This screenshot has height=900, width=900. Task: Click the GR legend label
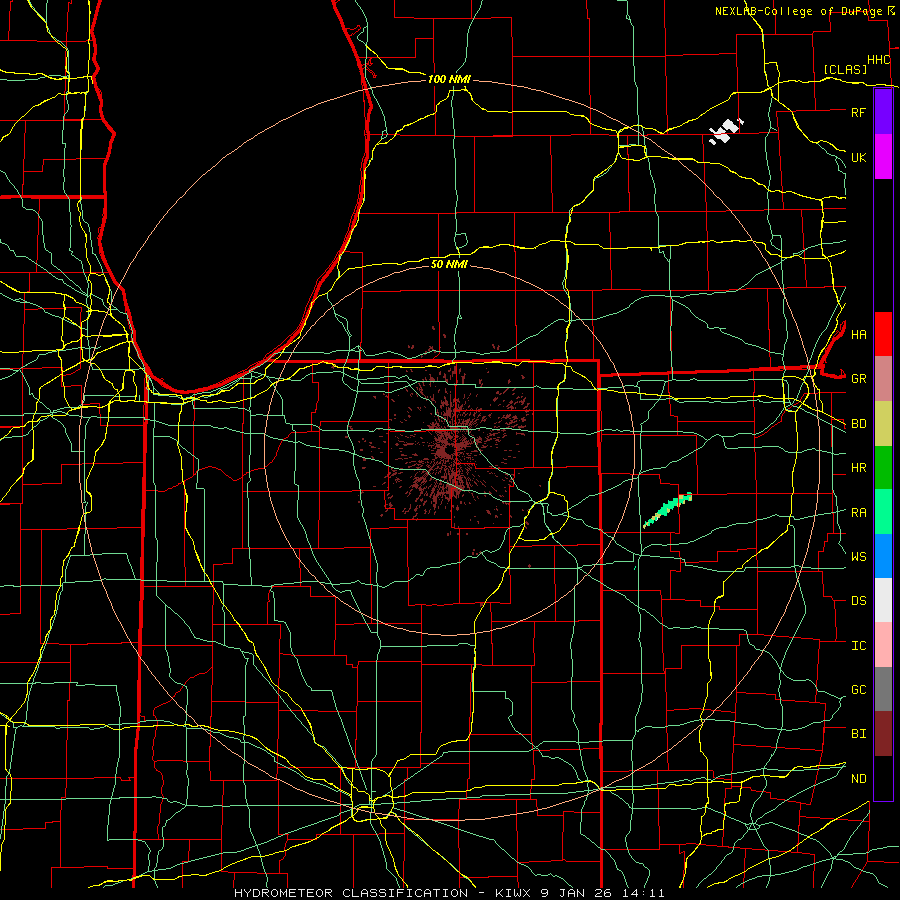859,379
